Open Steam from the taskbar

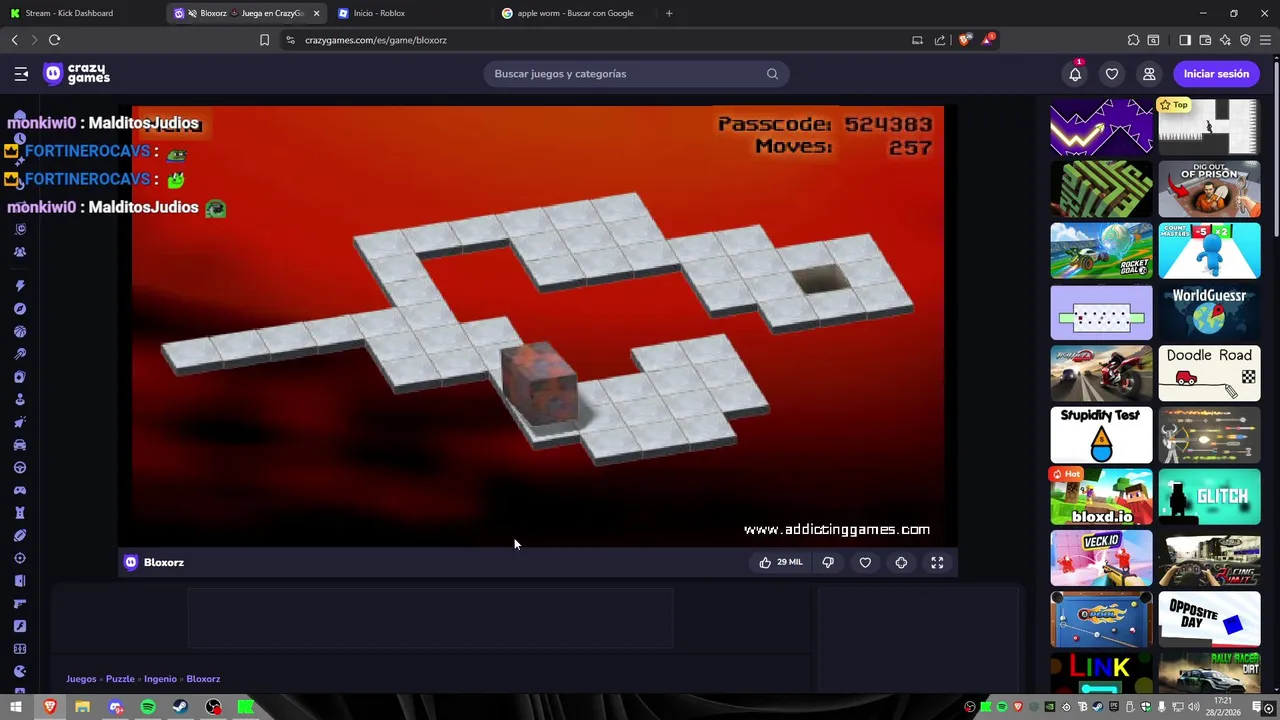(x=180, y=707)
